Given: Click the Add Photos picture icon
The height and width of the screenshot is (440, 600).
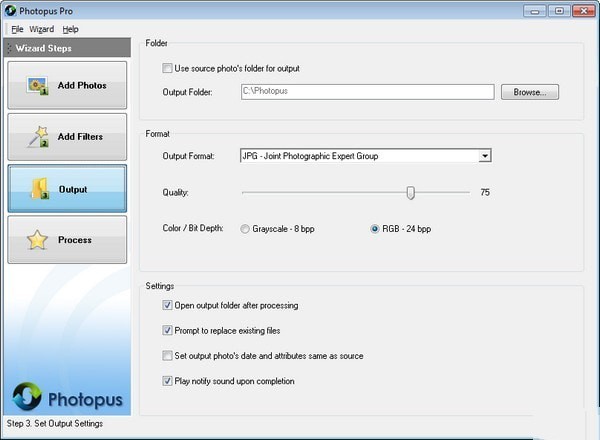Looking at the screenshot, I should [38, 85].
